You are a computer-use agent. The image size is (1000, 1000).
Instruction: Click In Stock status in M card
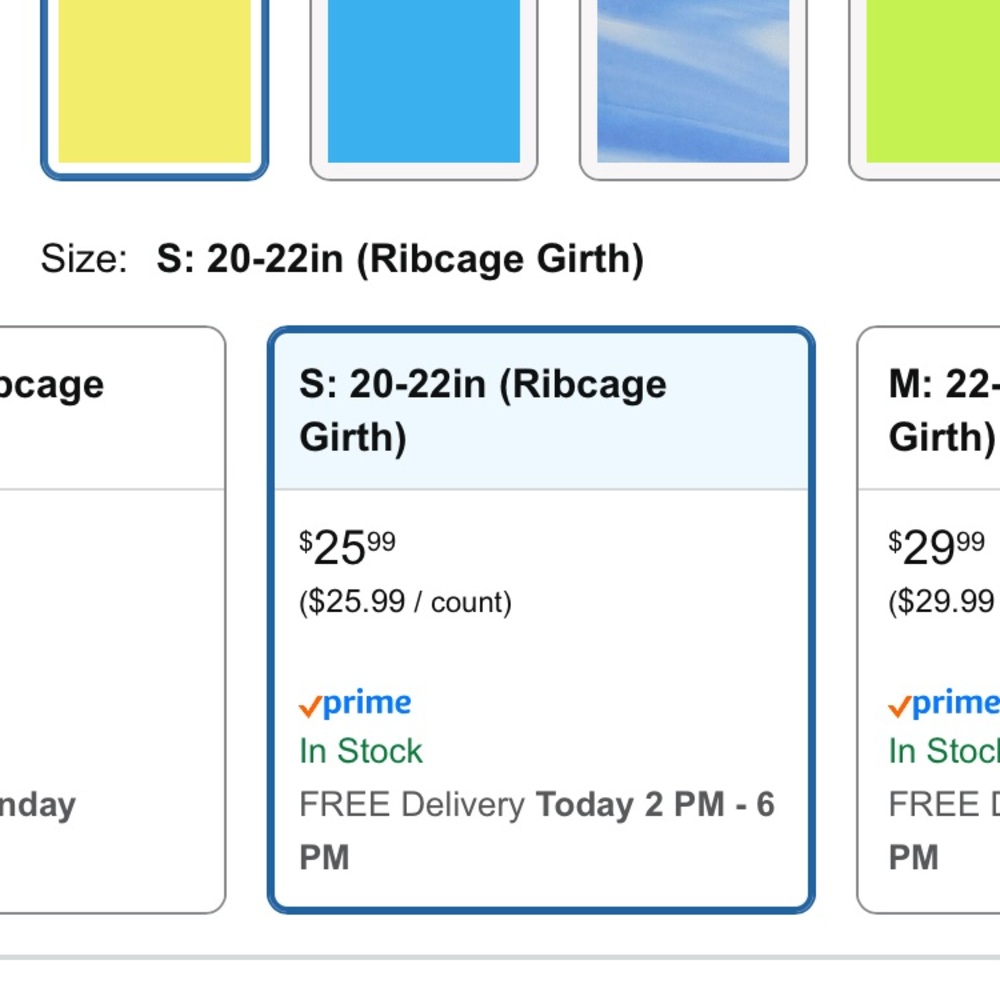[x=944, y=751]
